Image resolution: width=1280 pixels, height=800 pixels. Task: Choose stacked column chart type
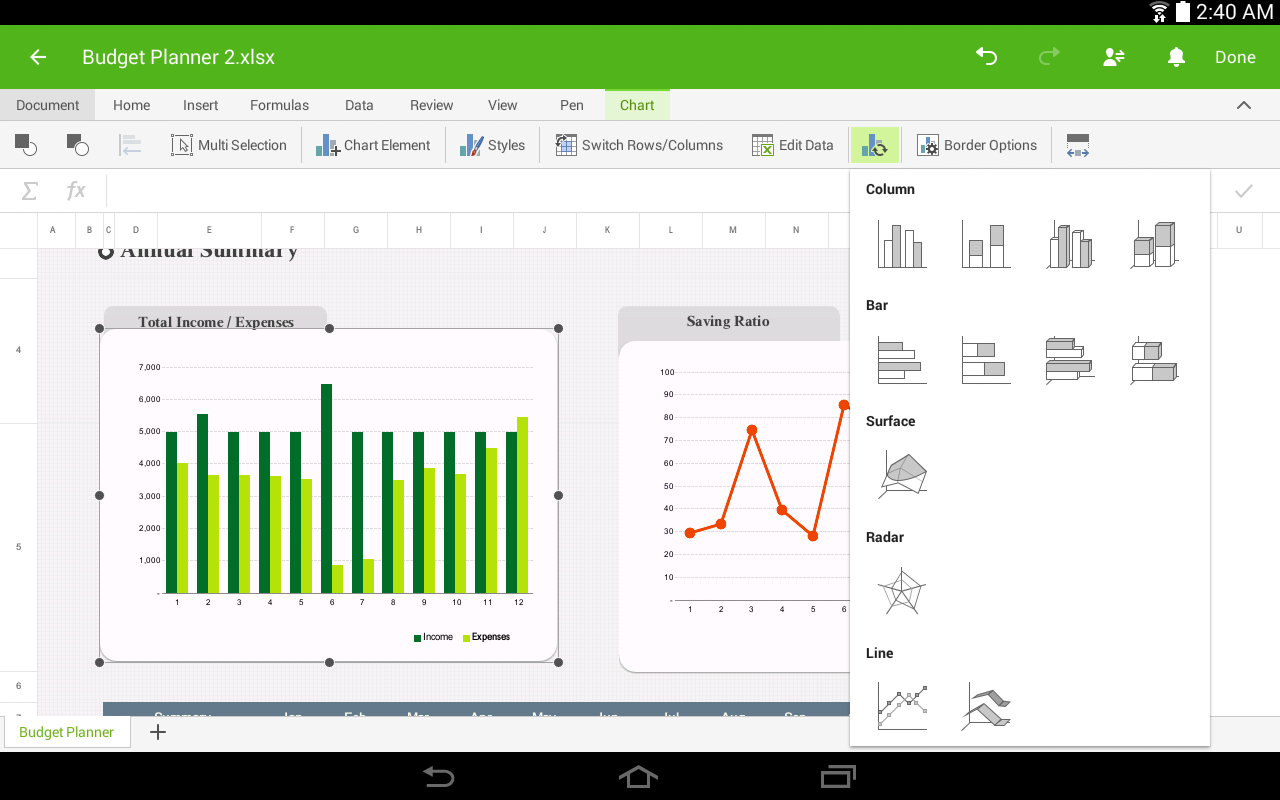point(986,244)
